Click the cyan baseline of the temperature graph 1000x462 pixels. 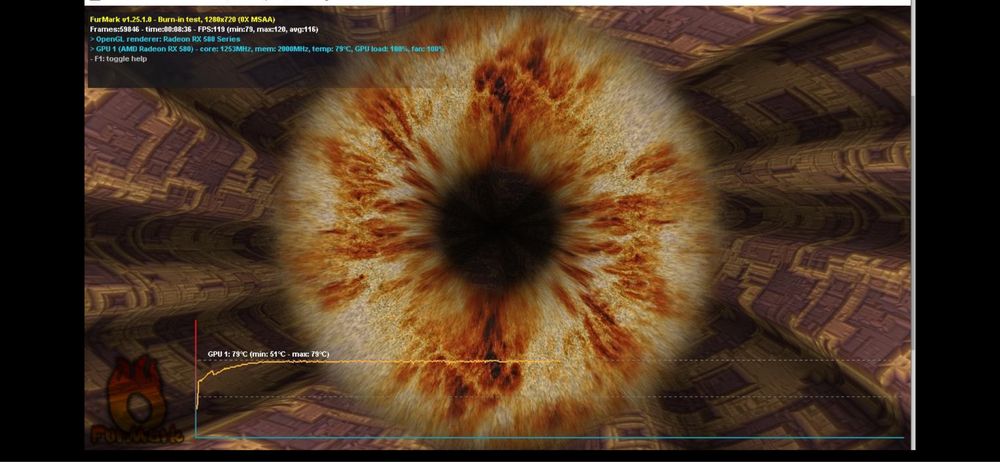click(x=548, y=438)
